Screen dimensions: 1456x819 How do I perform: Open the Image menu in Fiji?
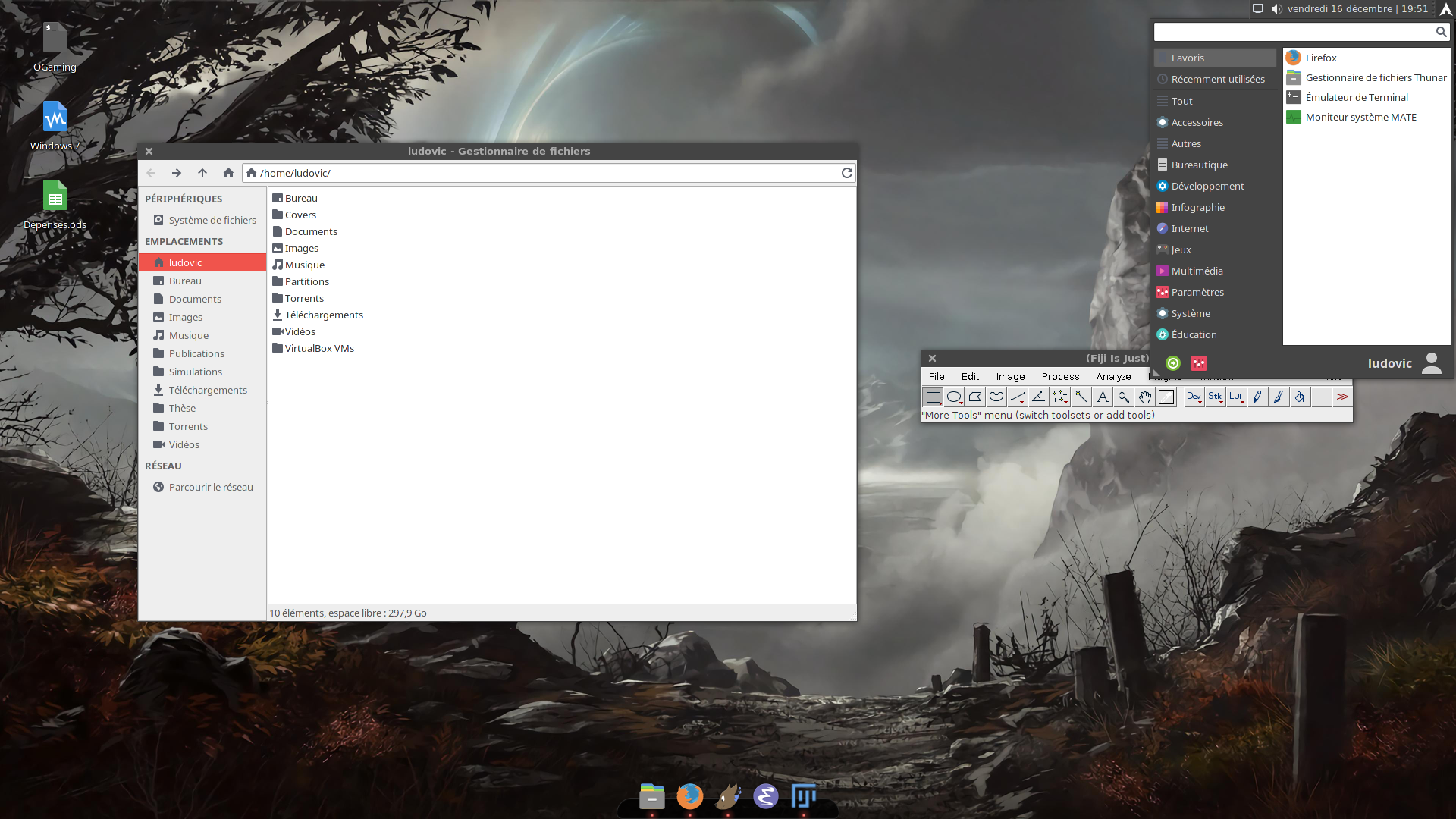pos(1010,376)
